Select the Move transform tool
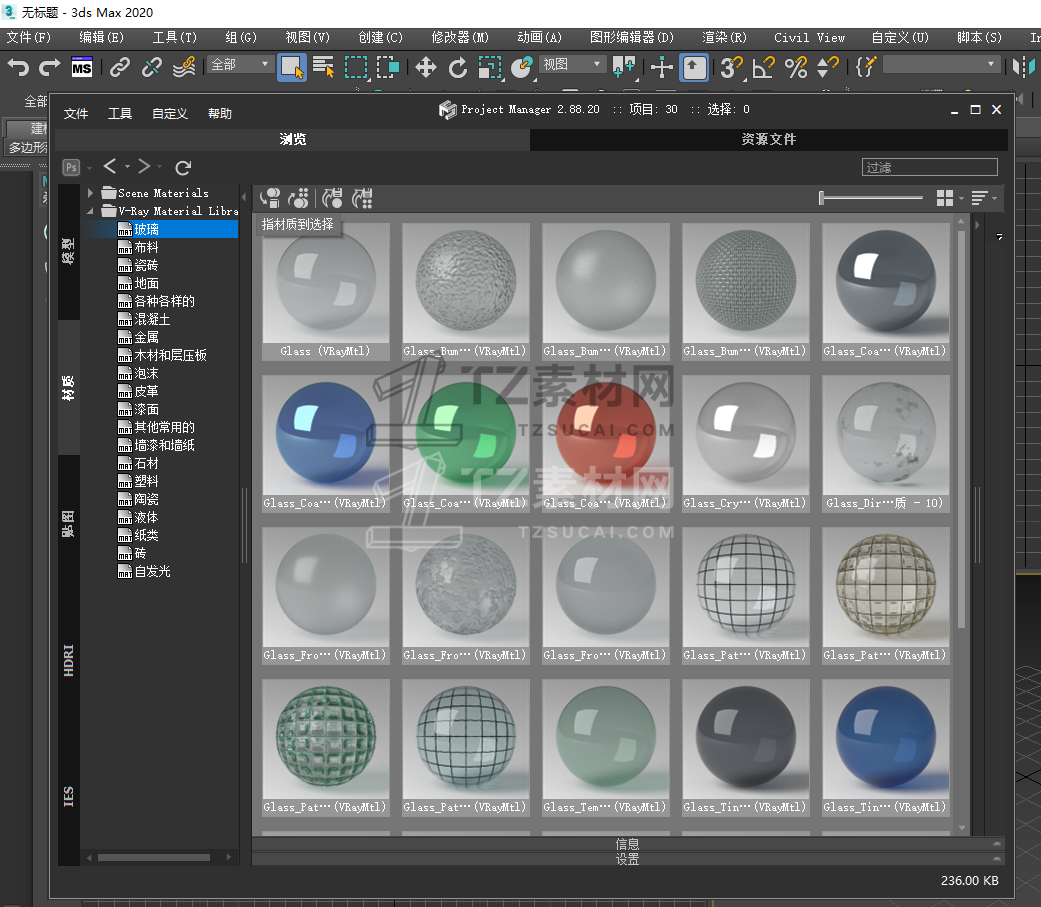The width and height of the screenshot is (1041, 907). (426, 68)
